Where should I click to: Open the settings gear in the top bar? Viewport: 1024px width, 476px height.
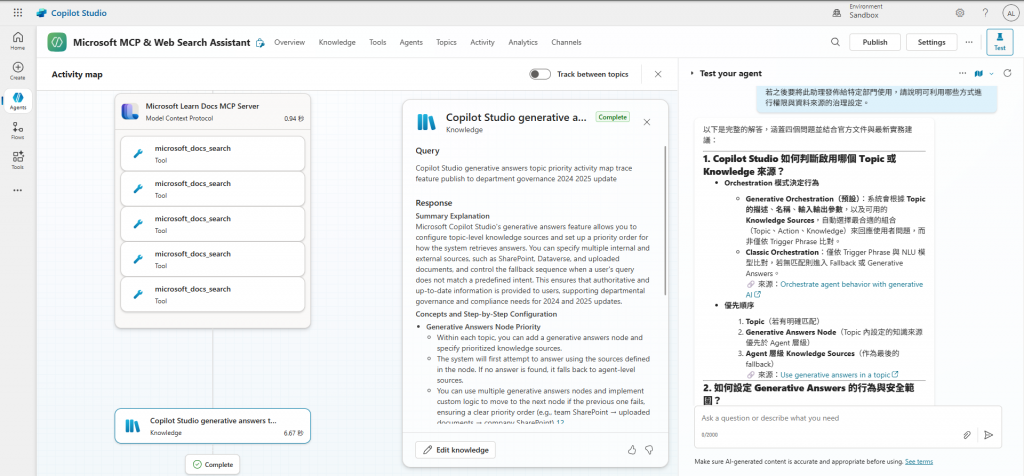959,12
